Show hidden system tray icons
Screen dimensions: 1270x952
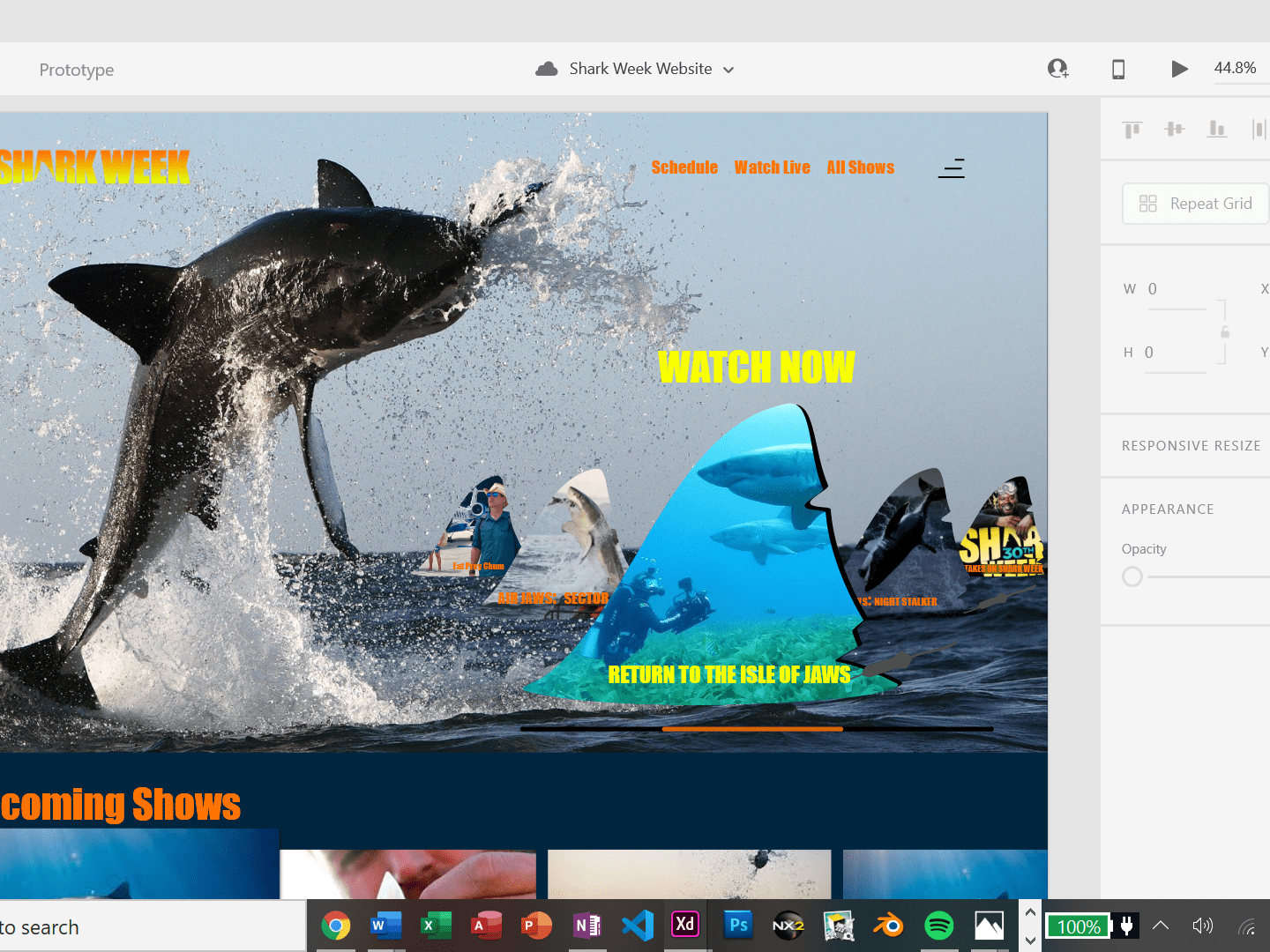(x=1161, y=926)
